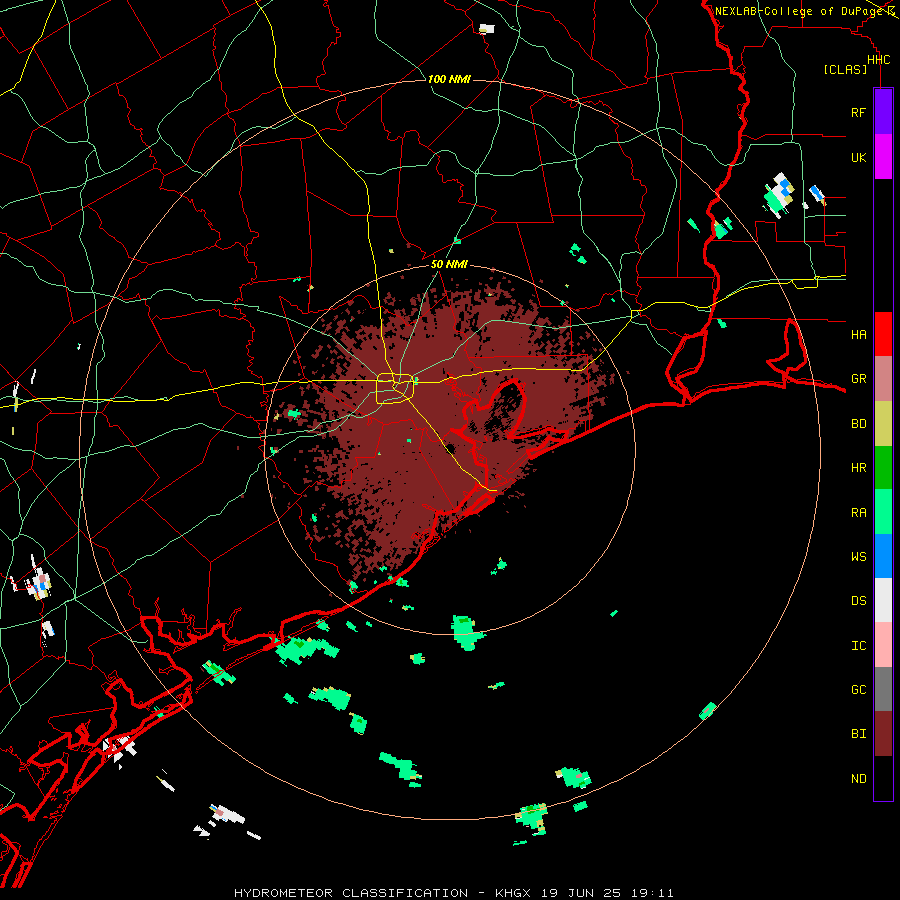Click the ND legend label

pos(858,778)
